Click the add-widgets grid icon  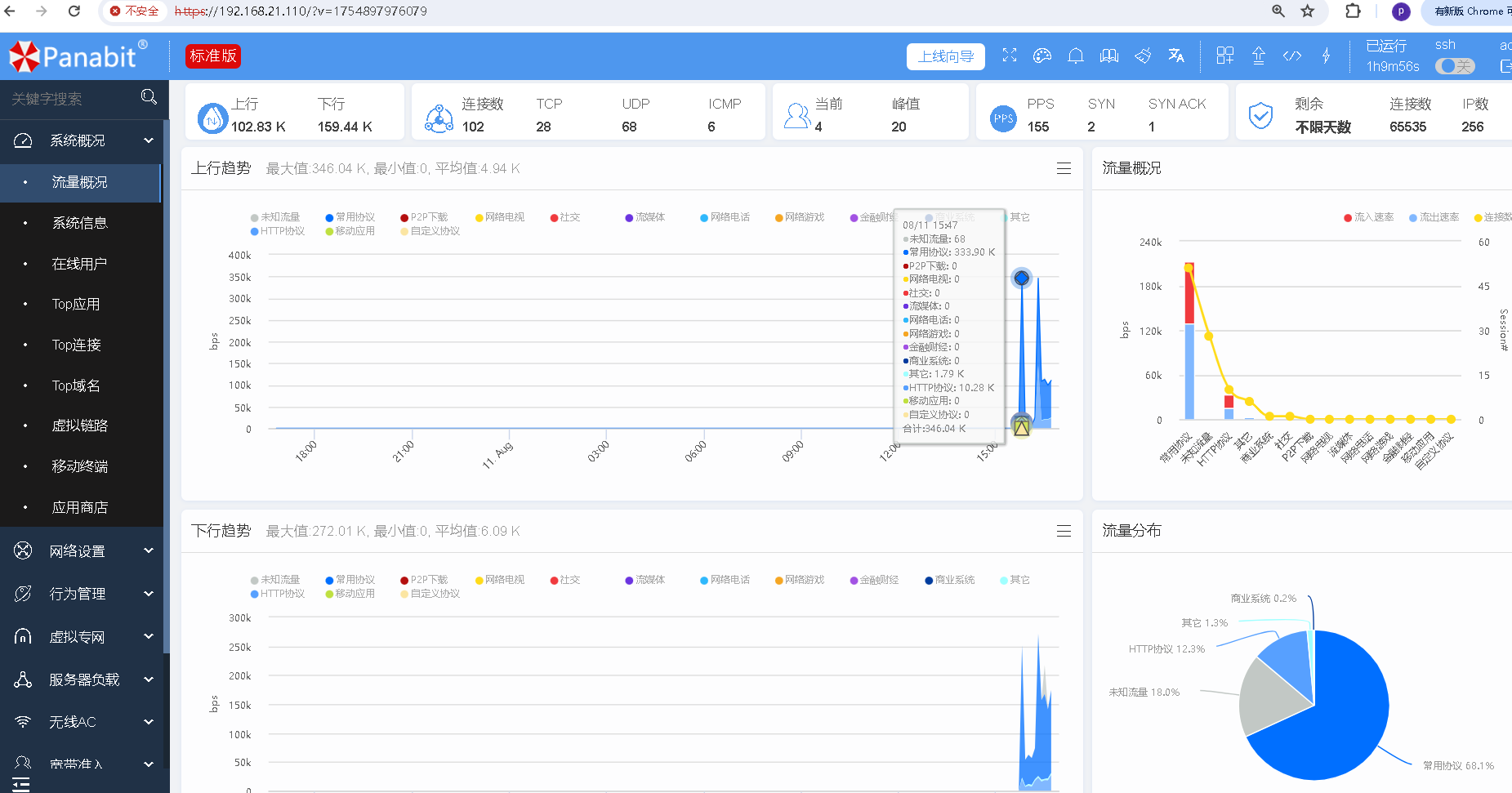(1224, 56)
